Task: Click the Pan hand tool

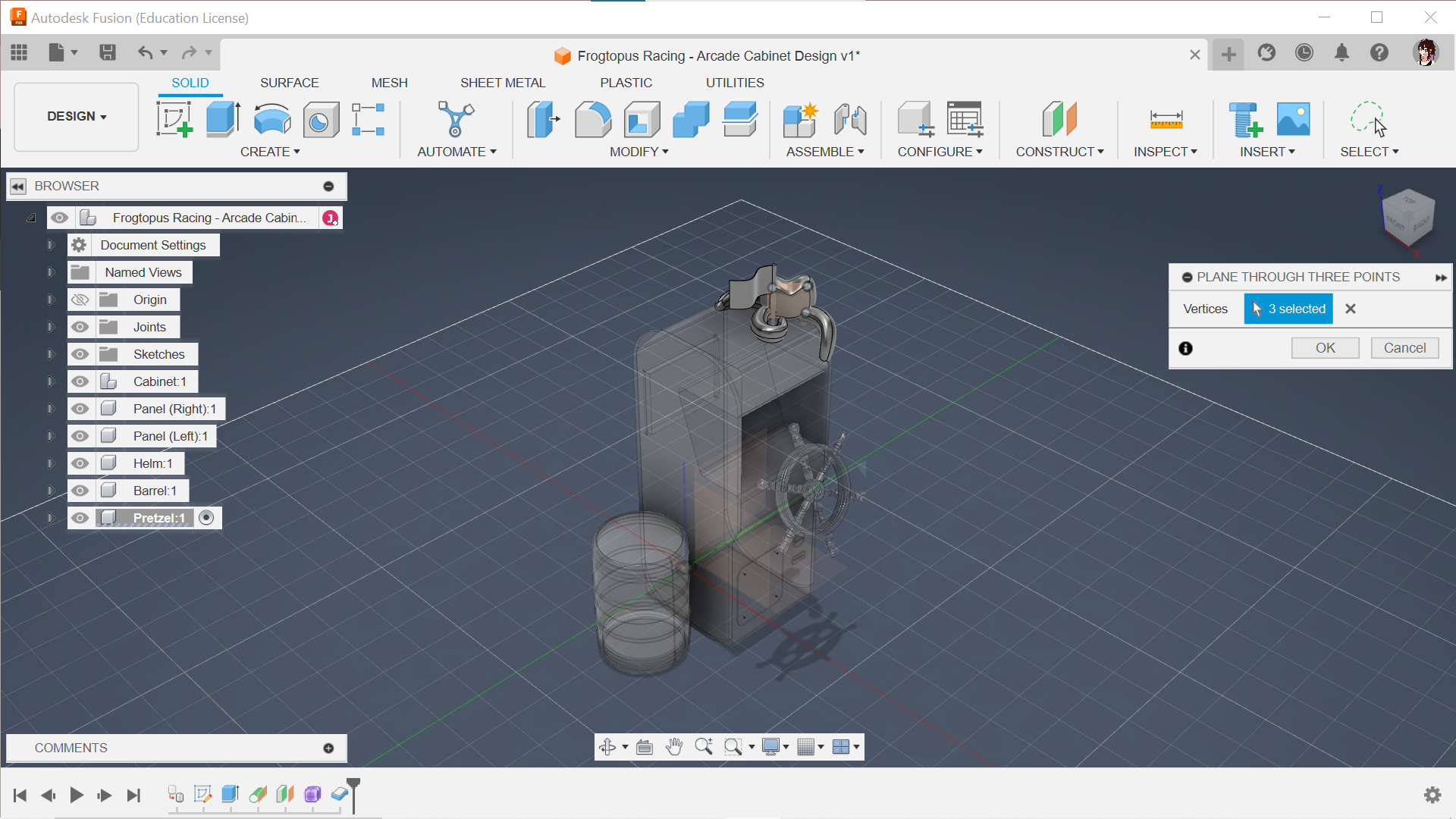Action: pos(674,747)
